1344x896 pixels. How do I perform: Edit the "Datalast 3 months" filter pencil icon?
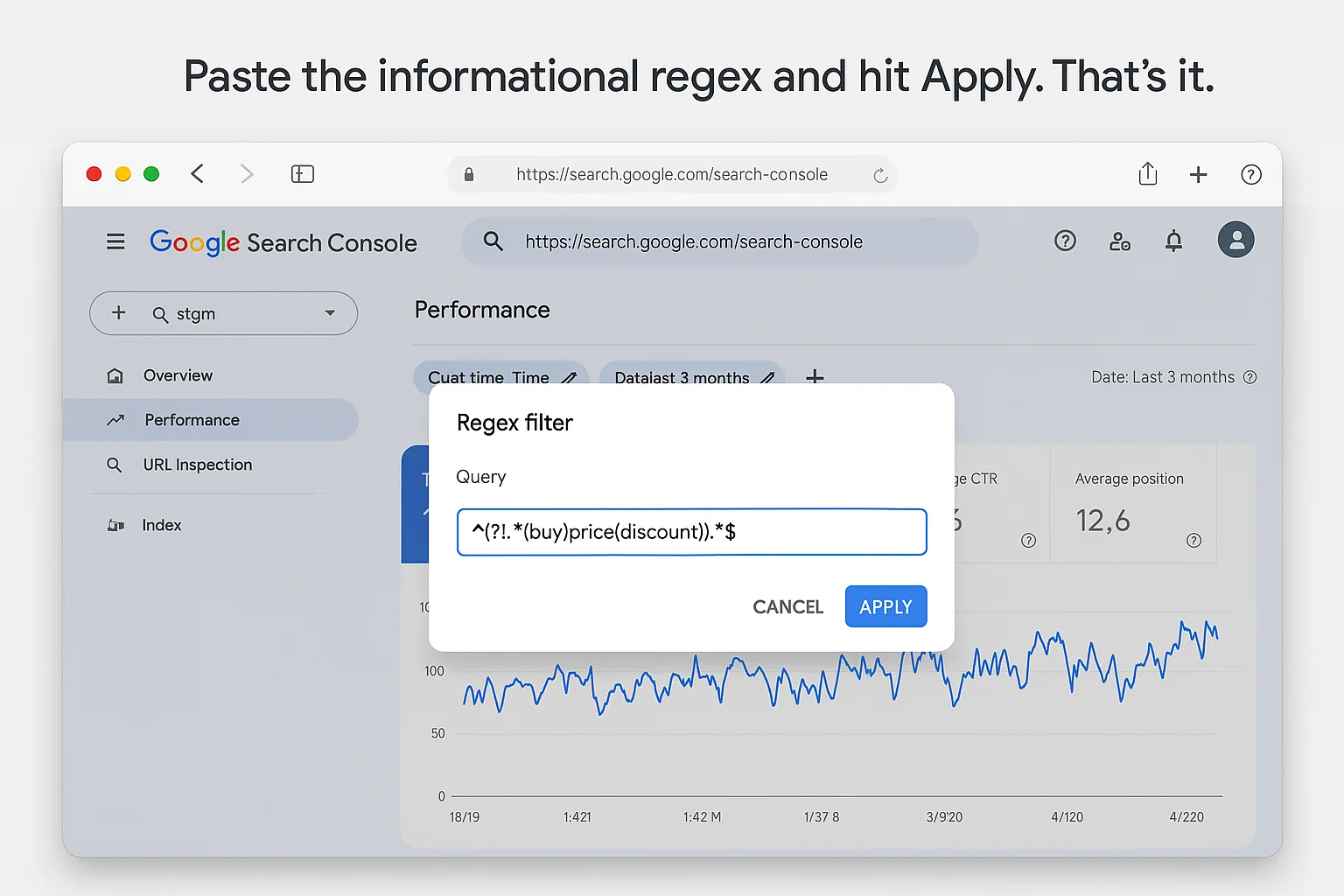click(x=767, y=377)
